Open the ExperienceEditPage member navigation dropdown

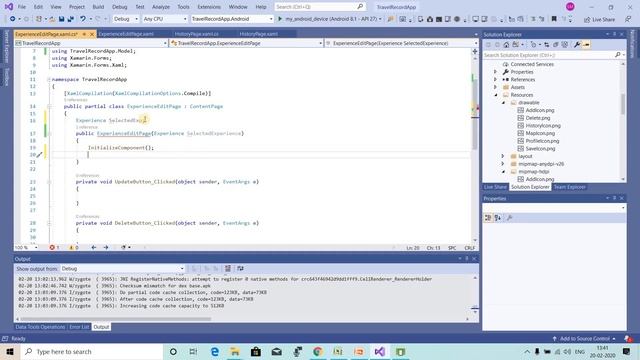[x=402, y=43]
